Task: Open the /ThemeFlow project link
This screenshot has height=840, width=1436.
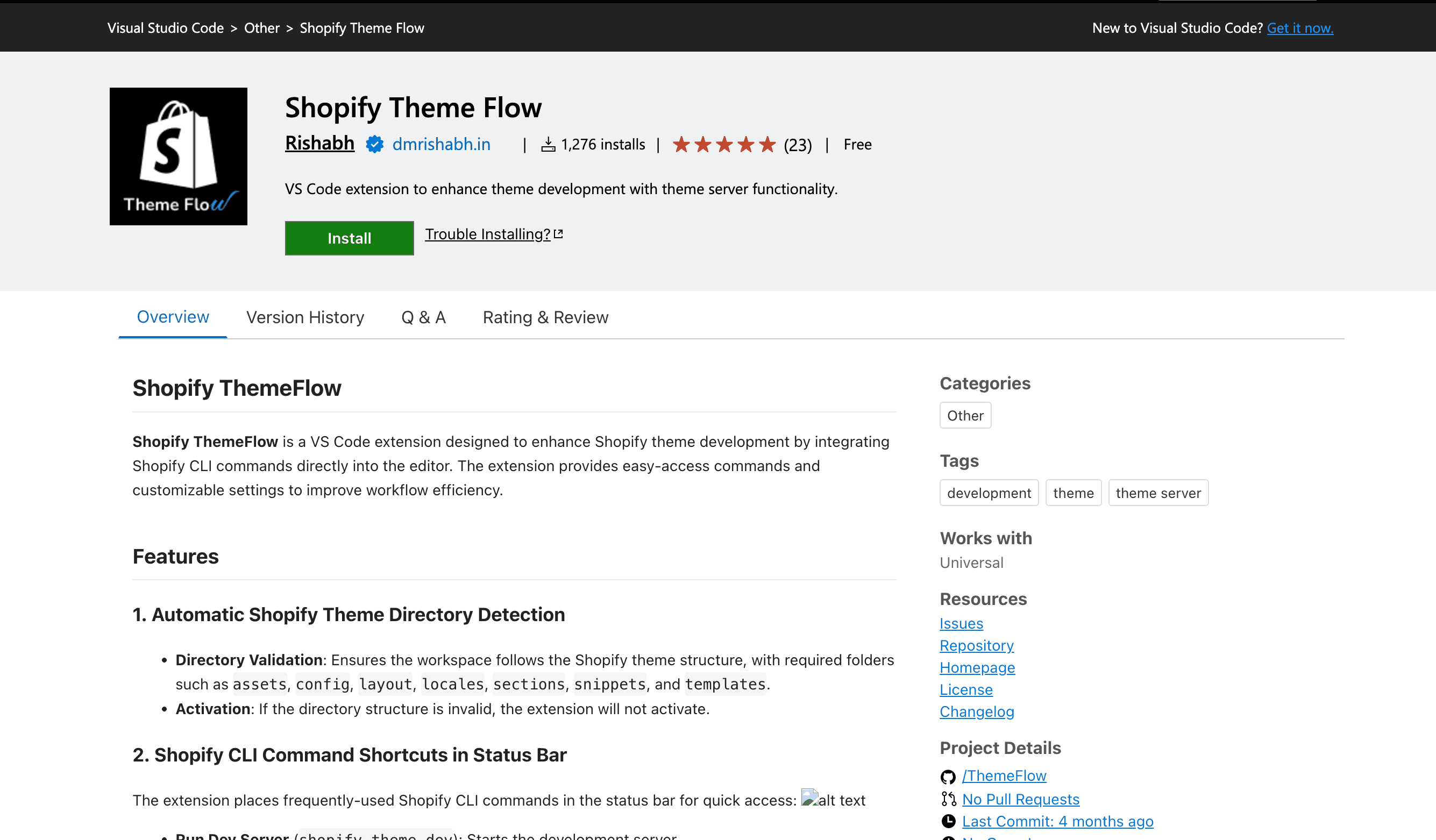Action: 1004,775
